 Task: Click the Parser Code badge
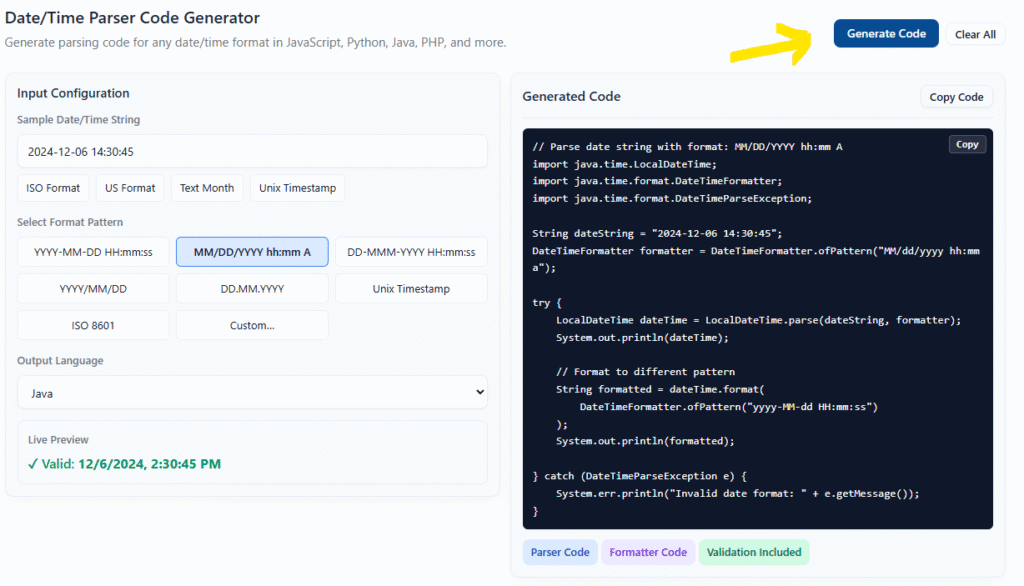click(x=559, y=552)
